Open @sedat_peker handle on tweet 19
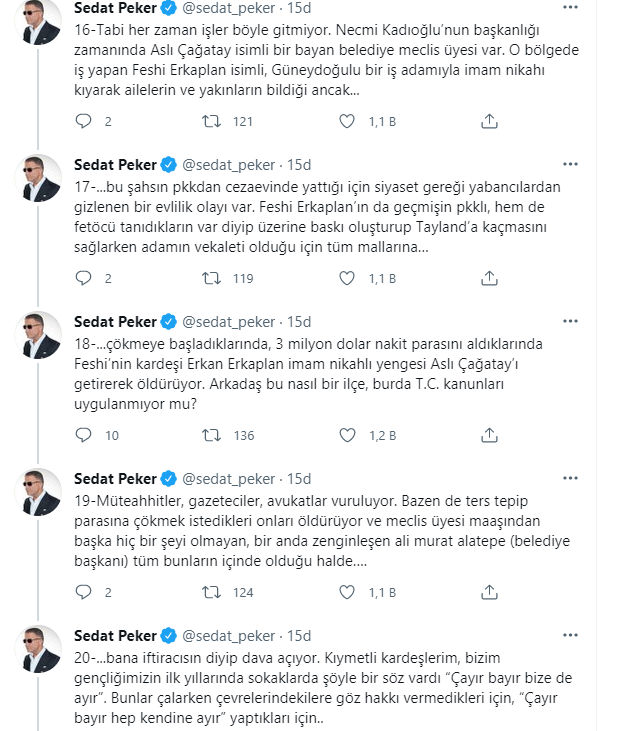This screenshot has height=731, width=621. [228, 479]
